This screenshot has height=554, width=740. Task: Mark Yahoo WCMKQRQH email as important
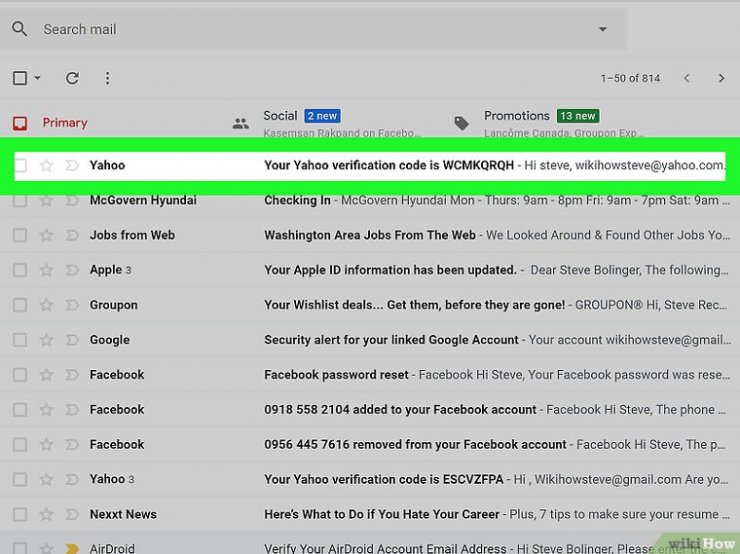tap(72, 165)
